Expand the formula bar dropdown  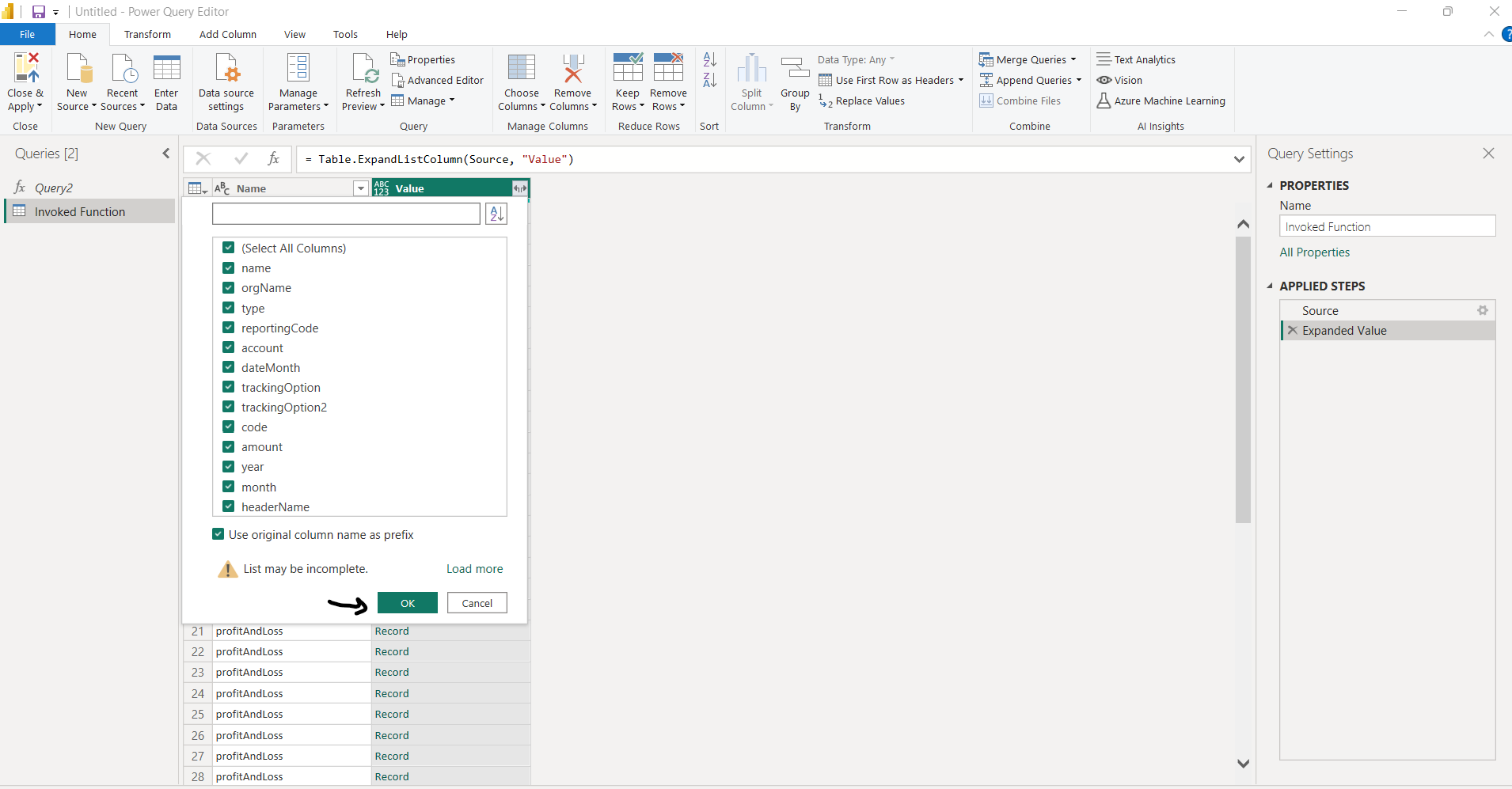pos(1239,159)
